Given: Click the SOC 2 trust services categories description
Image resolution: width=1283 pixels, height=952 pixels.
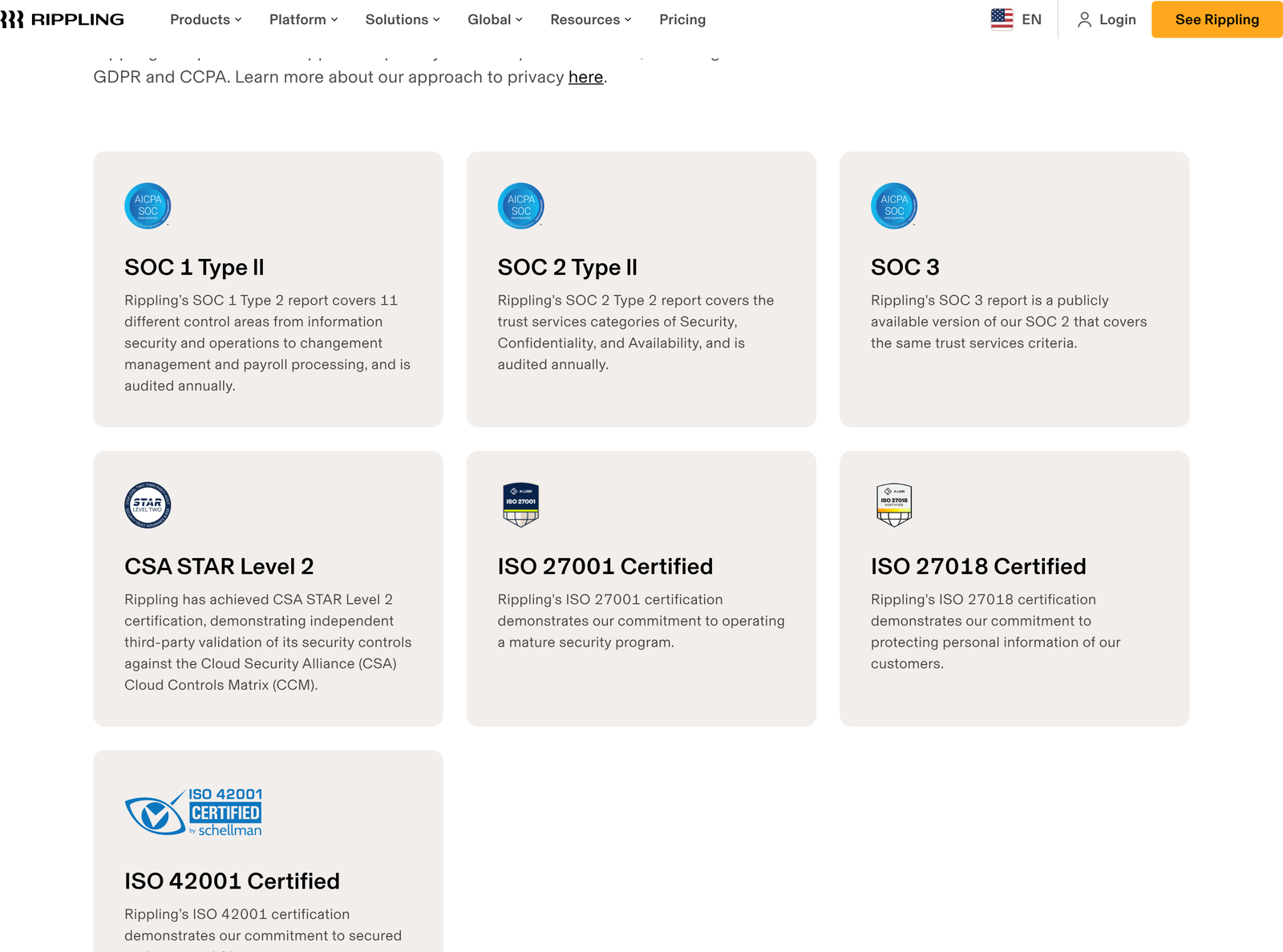Looking at the screenshot, I should click(x=636, y=332).
